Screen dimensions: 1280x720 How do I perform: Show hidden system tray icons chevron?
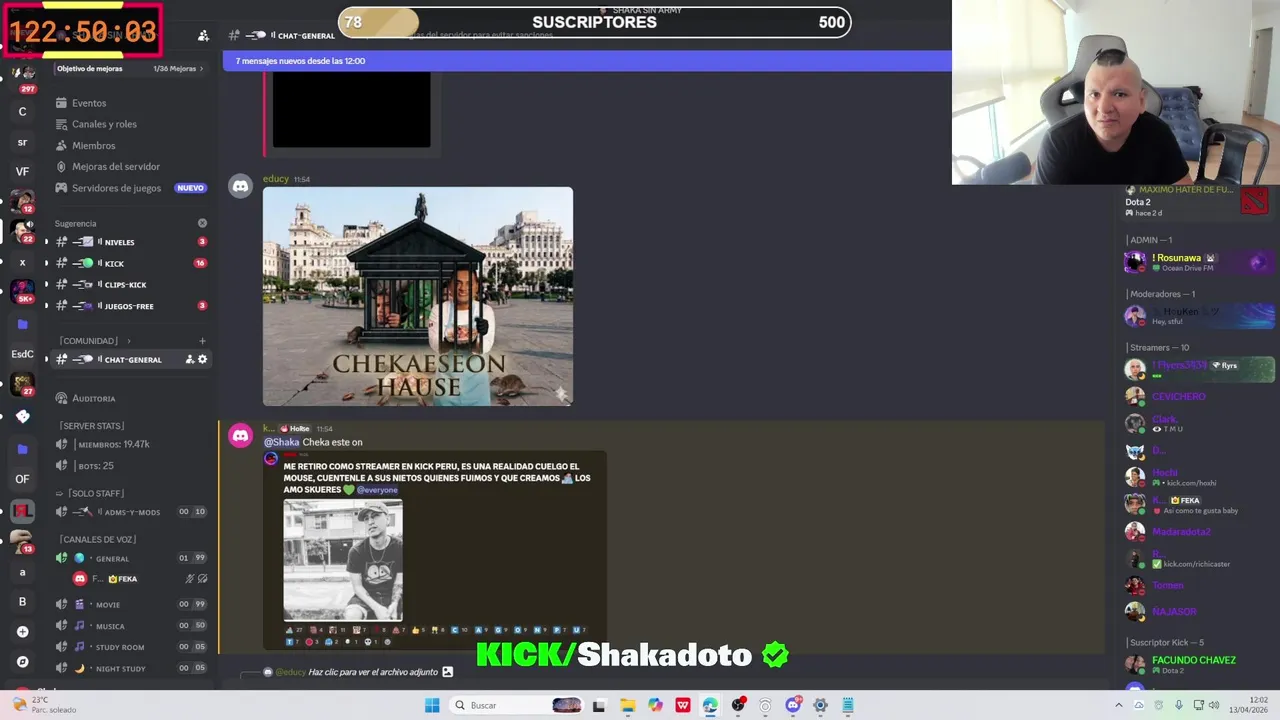pyautogui.click(x=1119, y=705)
